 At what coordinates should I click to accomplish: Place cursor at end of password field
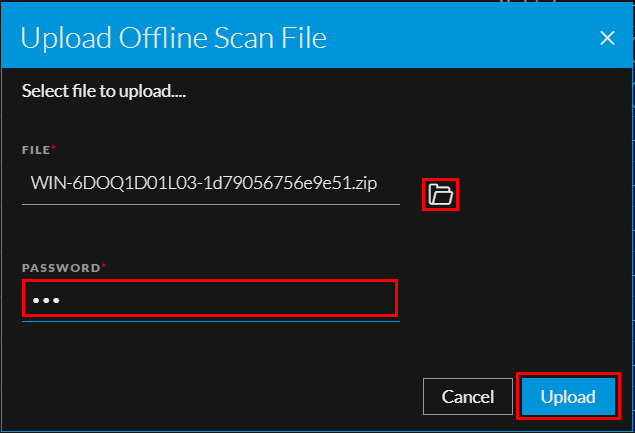click(380, 299)
